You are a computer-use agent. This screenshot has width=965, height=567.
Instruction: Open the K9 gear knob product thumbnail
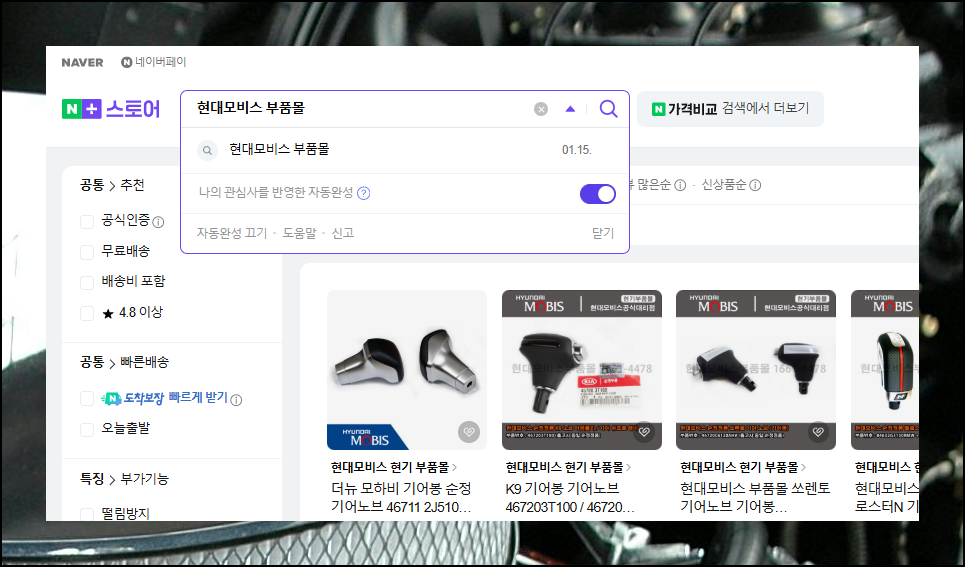pos(582,370)
